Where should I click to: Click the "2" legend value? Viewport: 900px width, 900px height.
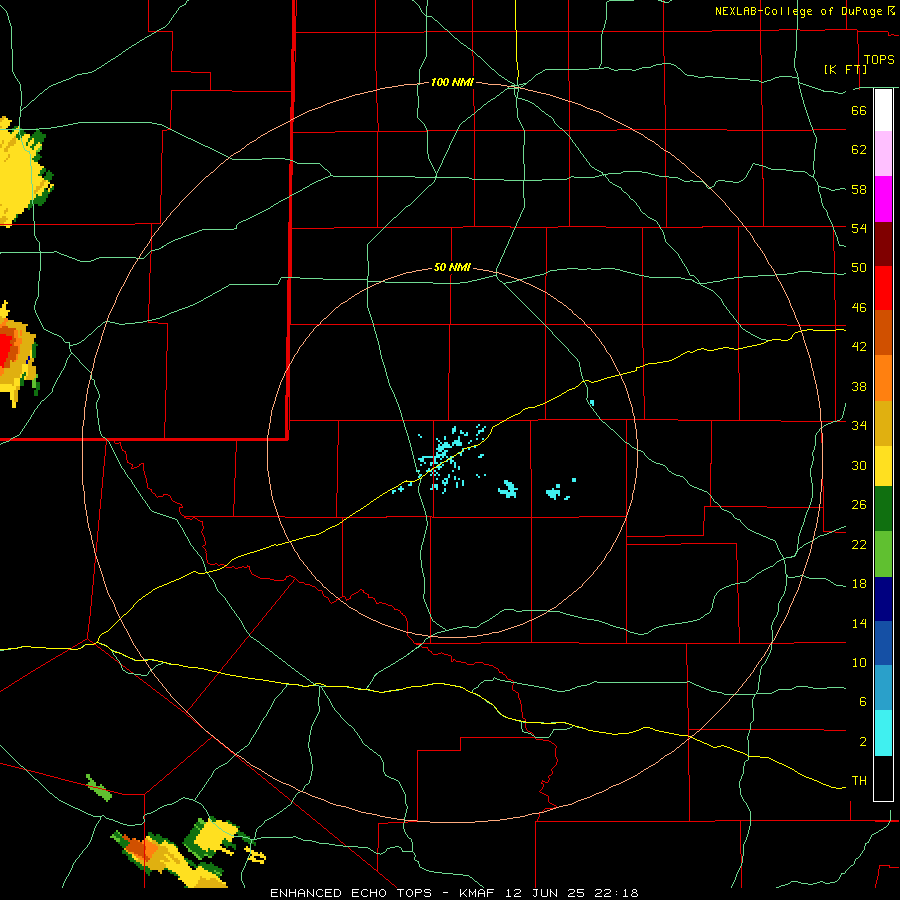[862, 742]
